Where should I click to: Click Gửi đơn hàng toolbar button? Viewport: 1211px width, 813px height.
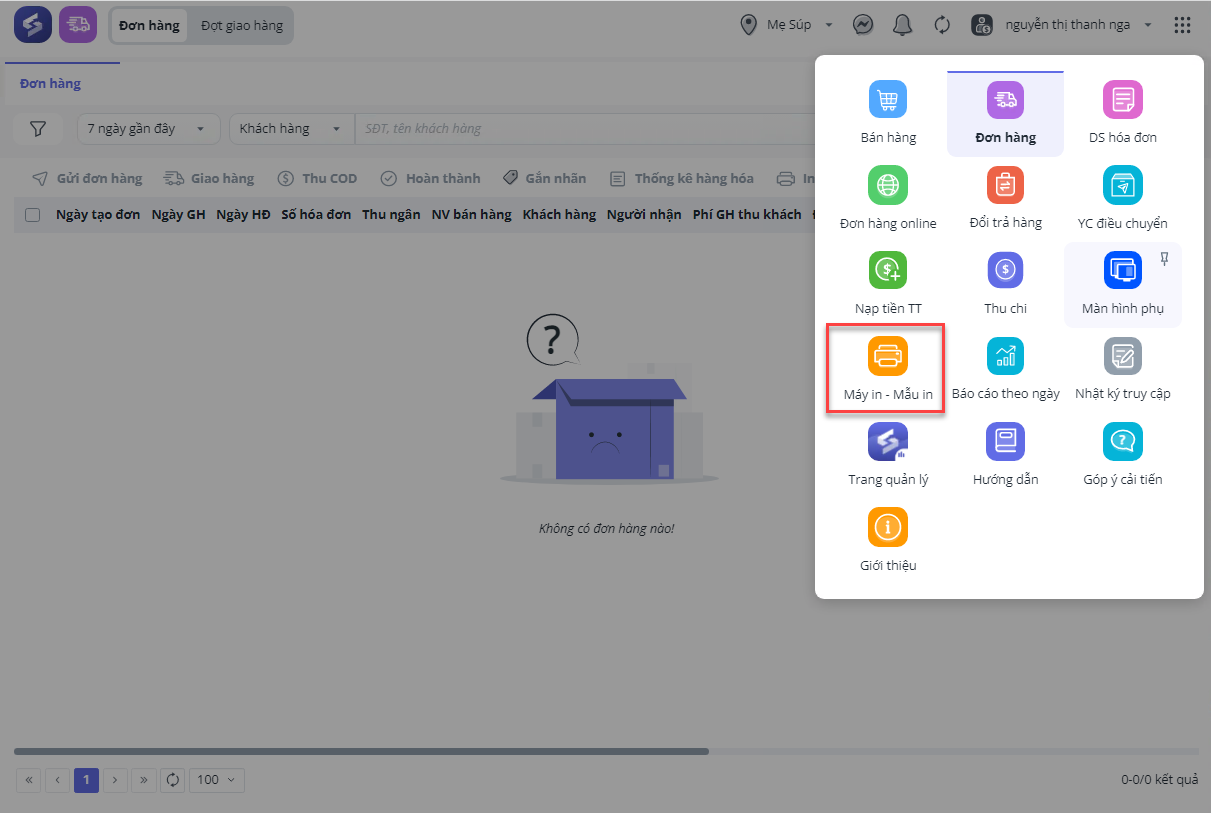click(87, 178)
